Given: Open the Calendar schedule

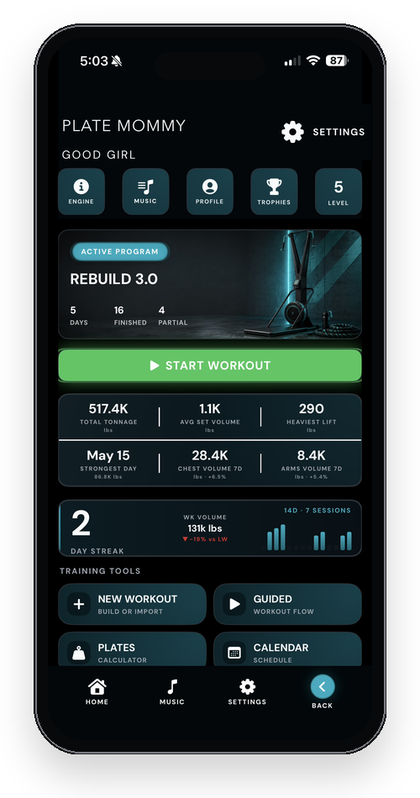Looking at the screenshot, I should [x=288, y=649].
